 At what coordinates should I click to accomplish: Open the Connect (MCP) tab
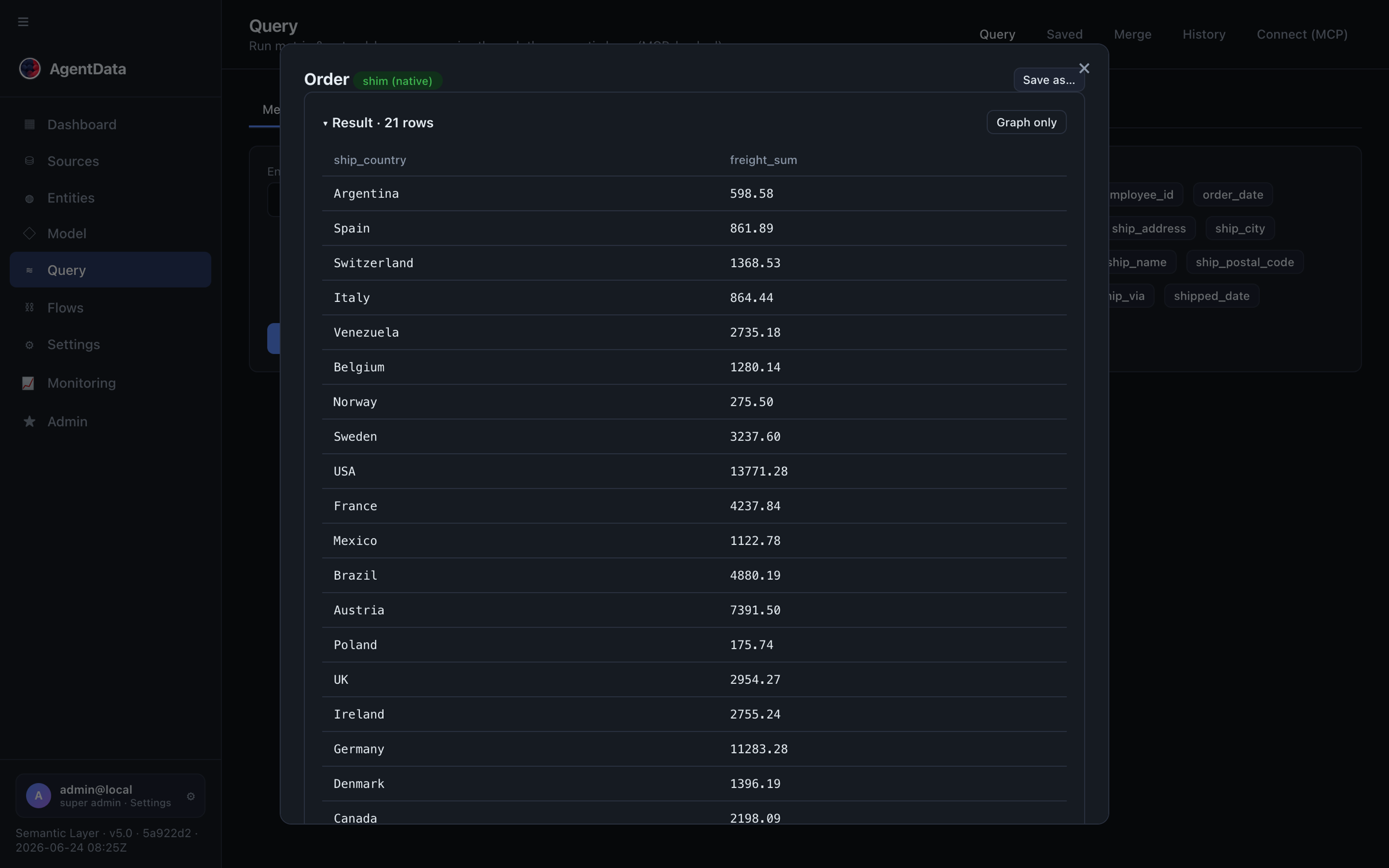(x=1302, y=34)
